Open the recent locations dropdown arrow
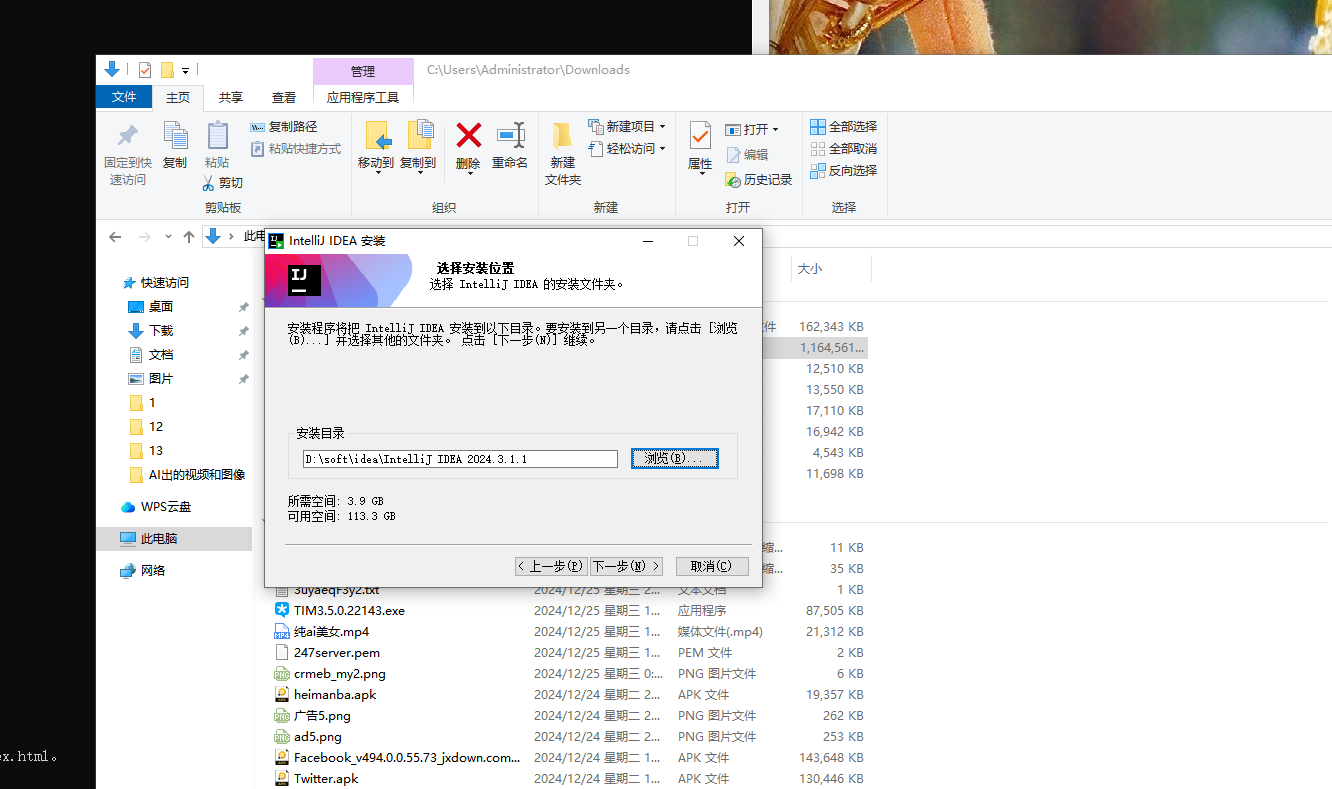The image size is (1332, 789). click(x=169, y=238)
